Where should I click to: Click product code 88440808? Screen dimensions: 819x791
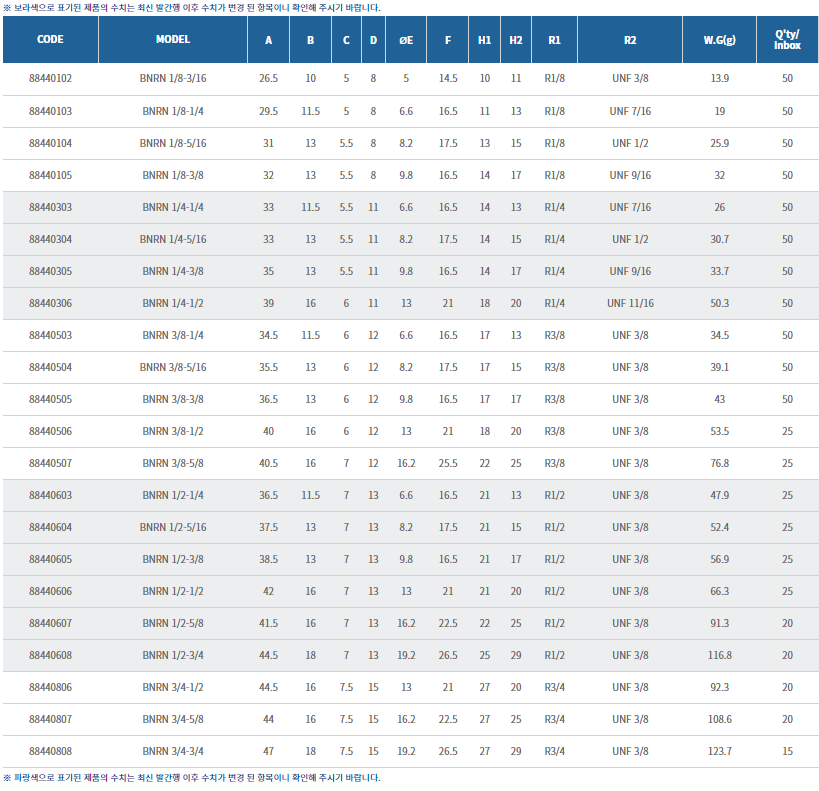(50, 751)
